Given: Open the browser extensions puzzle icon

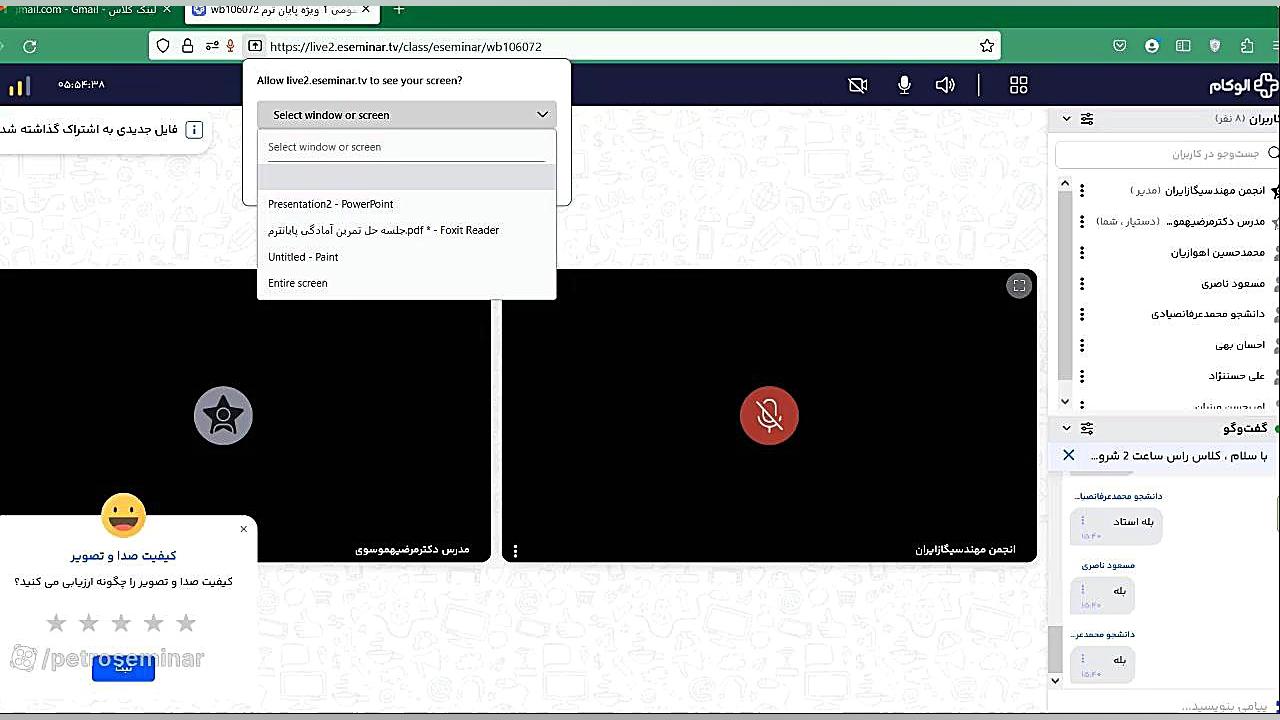Looking at the screenshot, I should click(x=1247, y=46).
